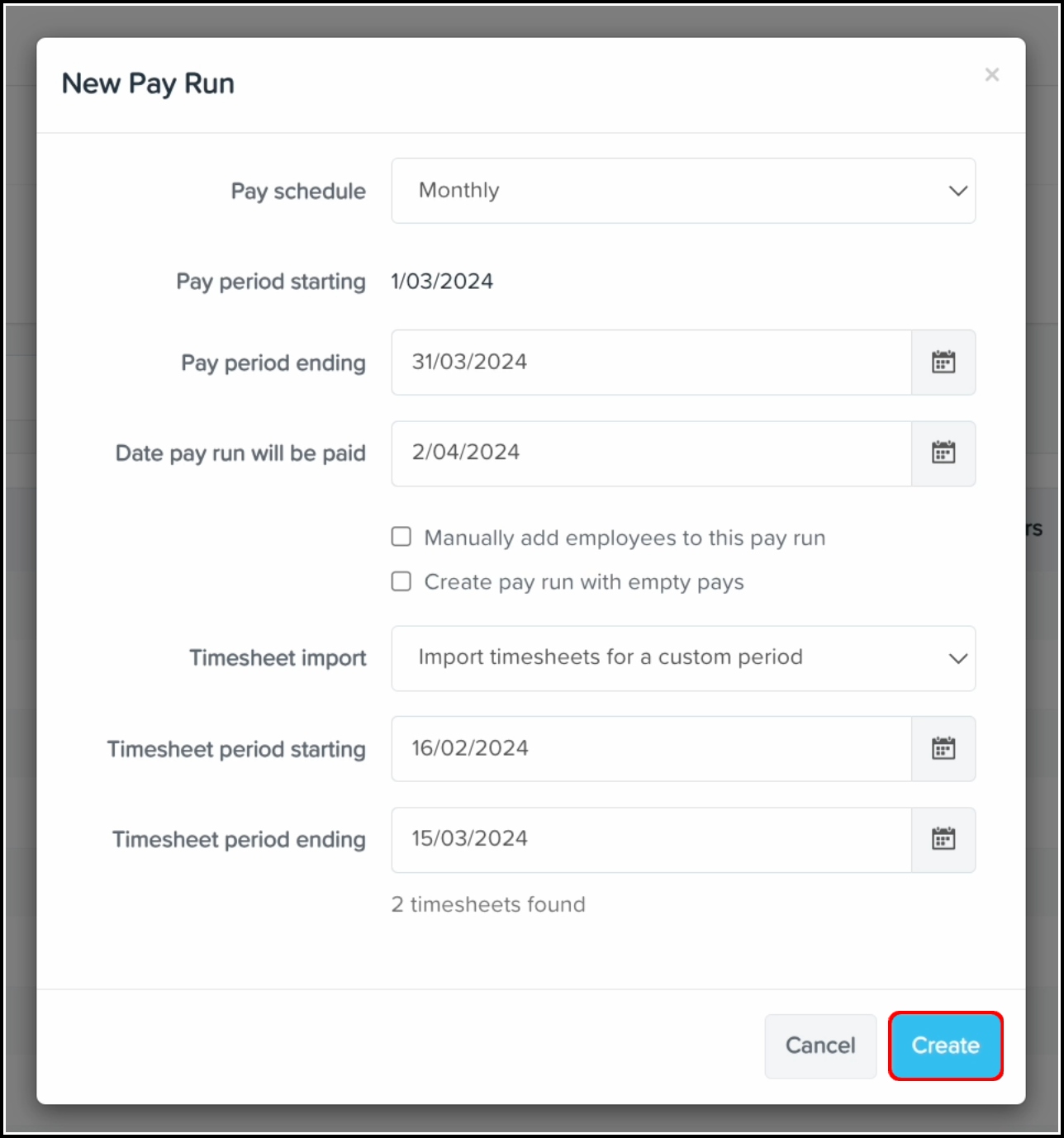Focus the Date pay run will be paid field
The width and height of the screenshot is (1064, 1138).
coord(651,453)
